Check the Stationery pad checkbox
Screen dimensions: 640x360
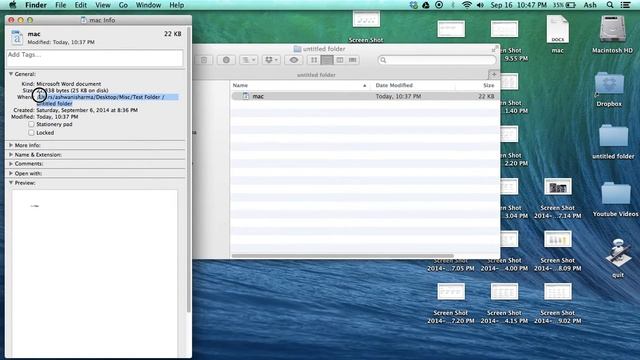31,124
